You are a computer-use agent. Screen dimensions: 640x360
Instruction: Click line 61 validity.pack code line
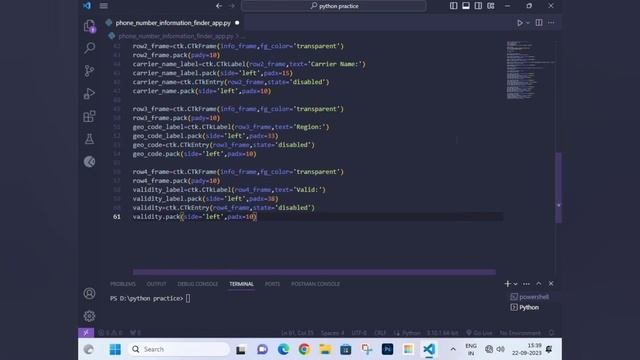click(194, 217)
